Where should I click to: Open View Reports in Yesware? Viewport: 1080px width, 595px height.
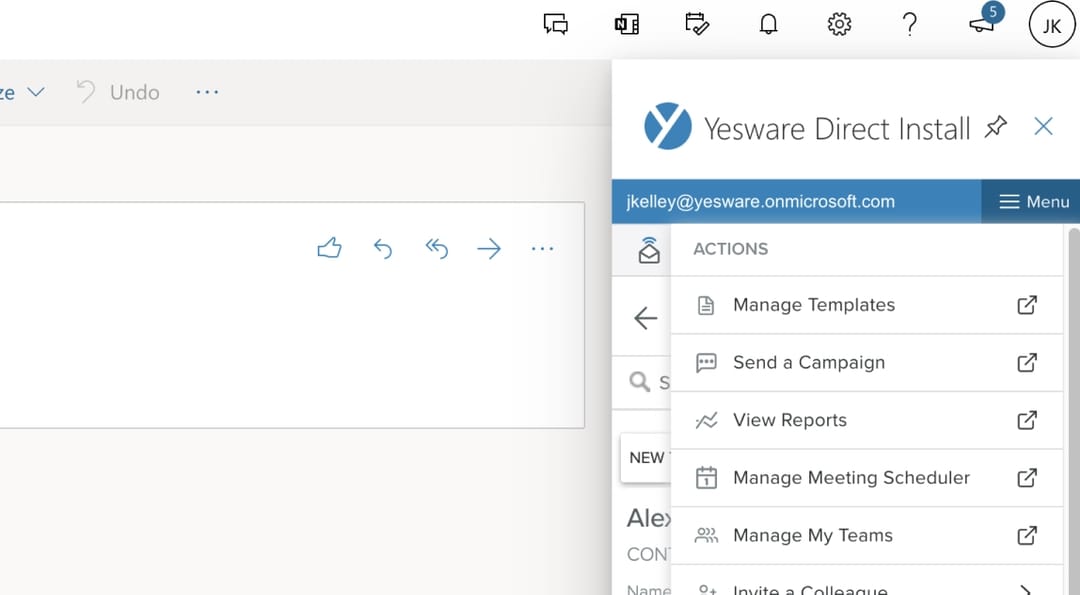coord(789,420)
